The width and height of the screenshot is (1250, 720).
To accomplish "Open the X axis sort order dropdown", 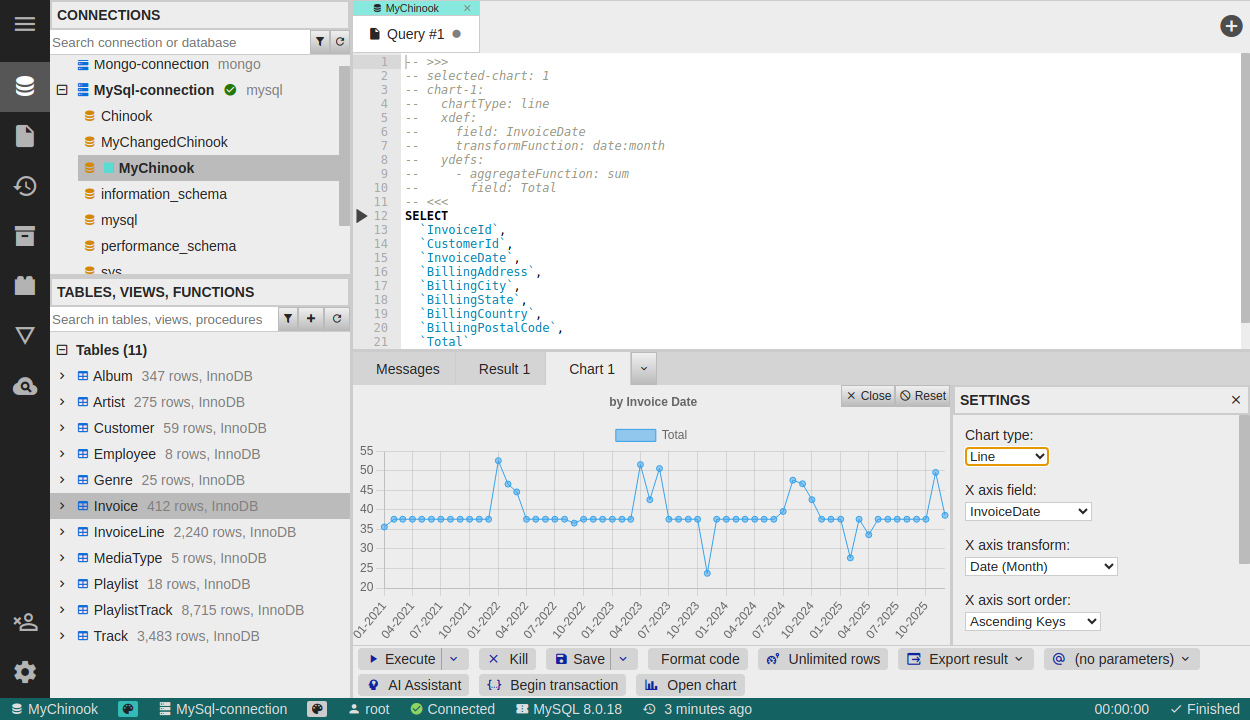I will tap(1033, 621).
